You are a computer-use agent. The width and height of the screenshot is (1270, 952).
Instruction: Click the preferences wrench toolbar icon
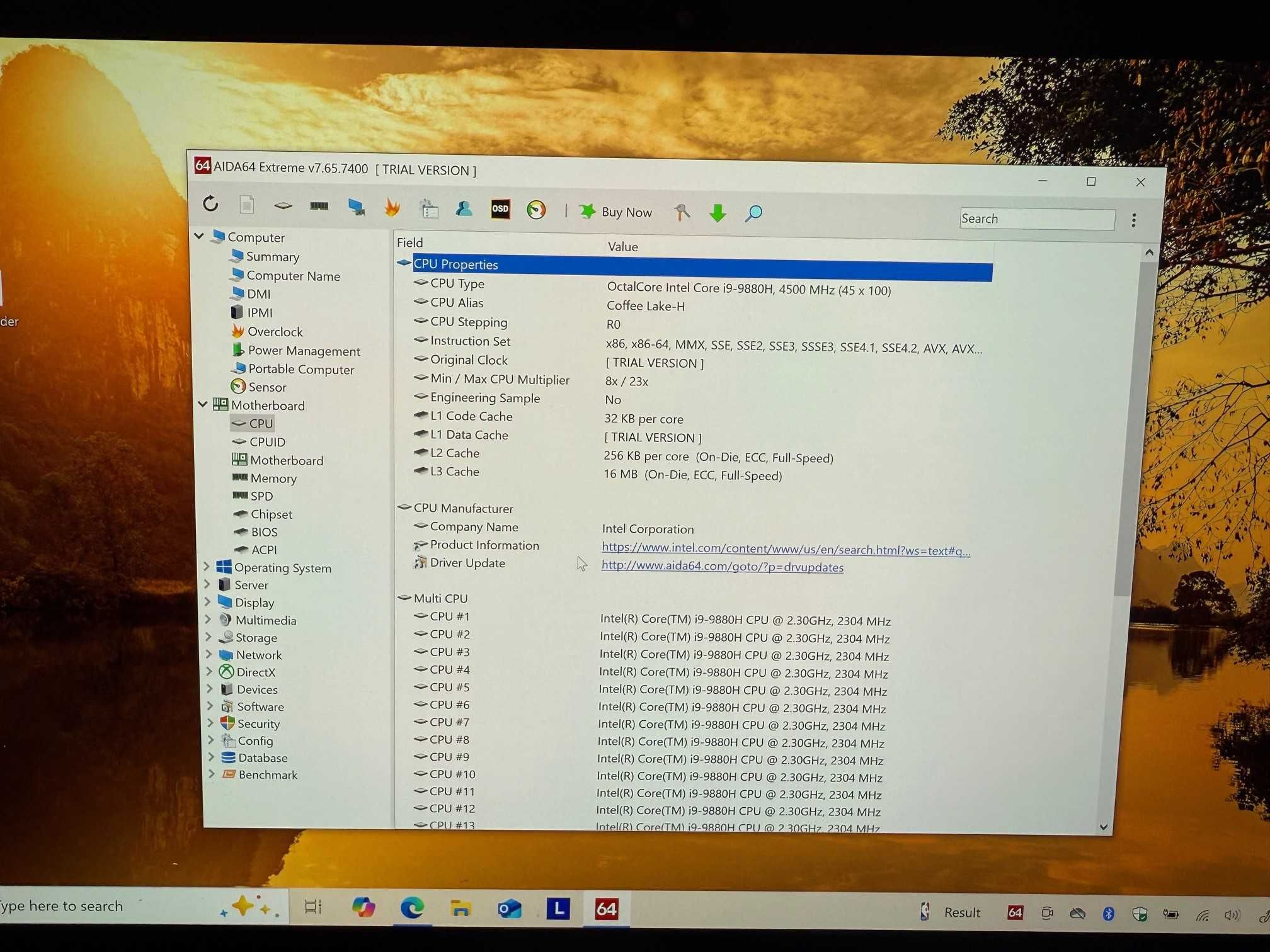682,212
